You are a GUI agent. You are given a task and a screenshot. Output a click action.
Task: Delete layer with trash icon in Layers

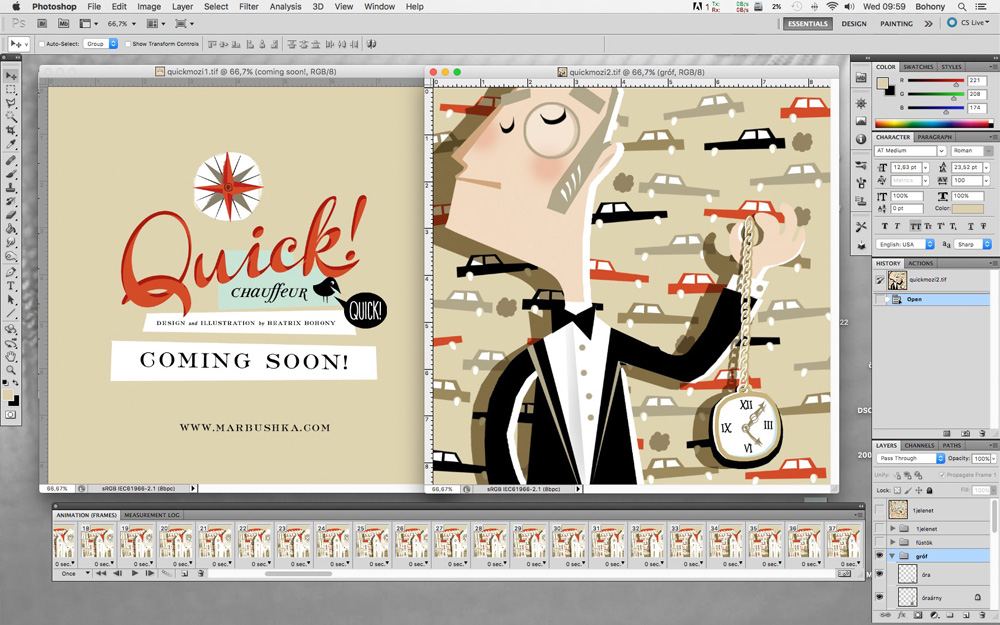point(982,615)
